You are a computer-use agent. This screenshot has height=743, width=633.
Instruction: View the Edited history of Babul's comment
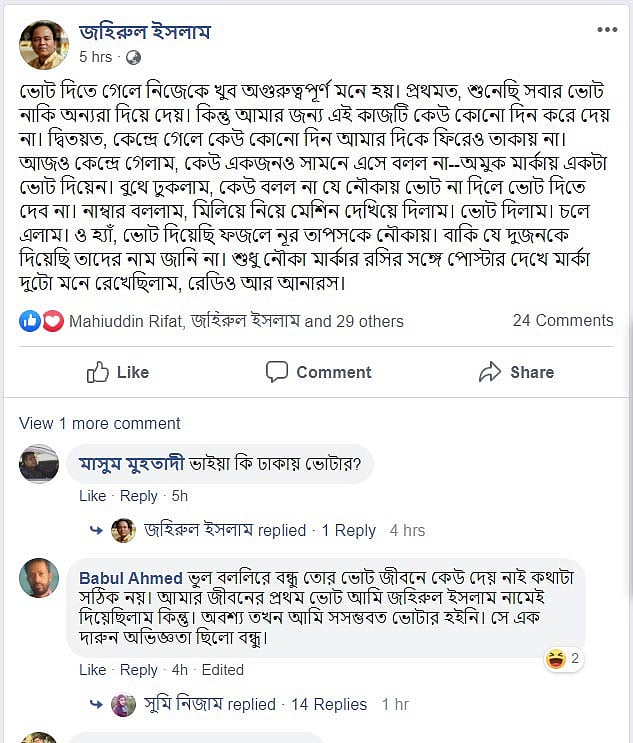[222, 670]
